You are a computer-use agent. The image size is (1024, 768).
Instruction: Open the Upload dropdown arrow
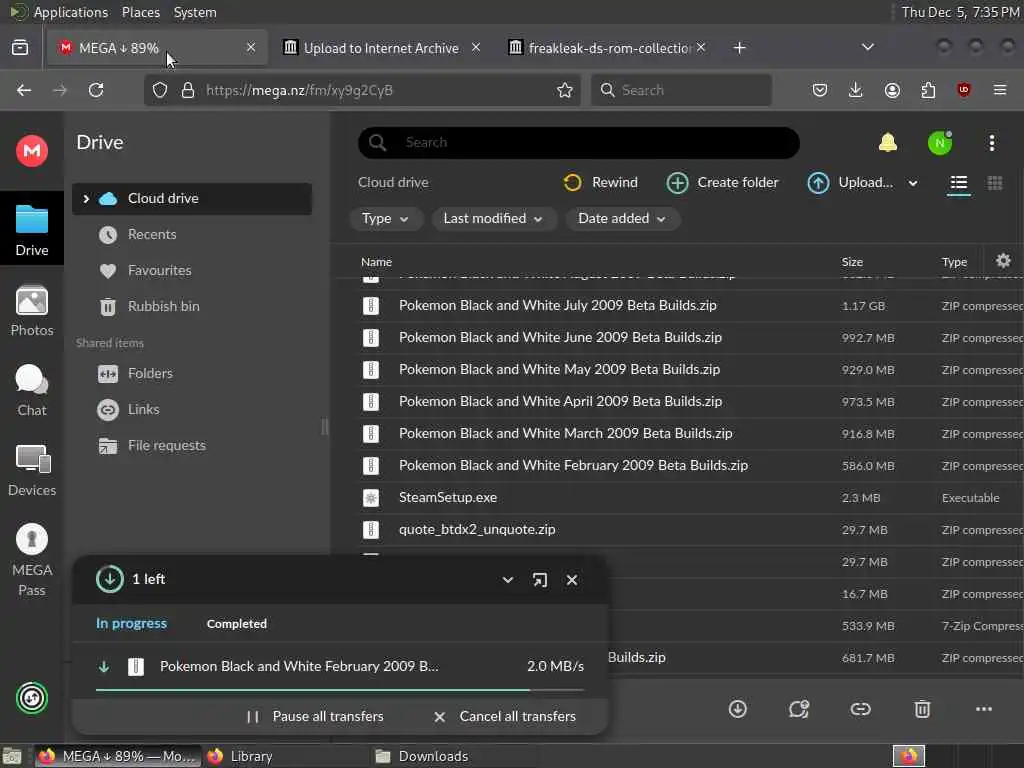tap(913, 184)
